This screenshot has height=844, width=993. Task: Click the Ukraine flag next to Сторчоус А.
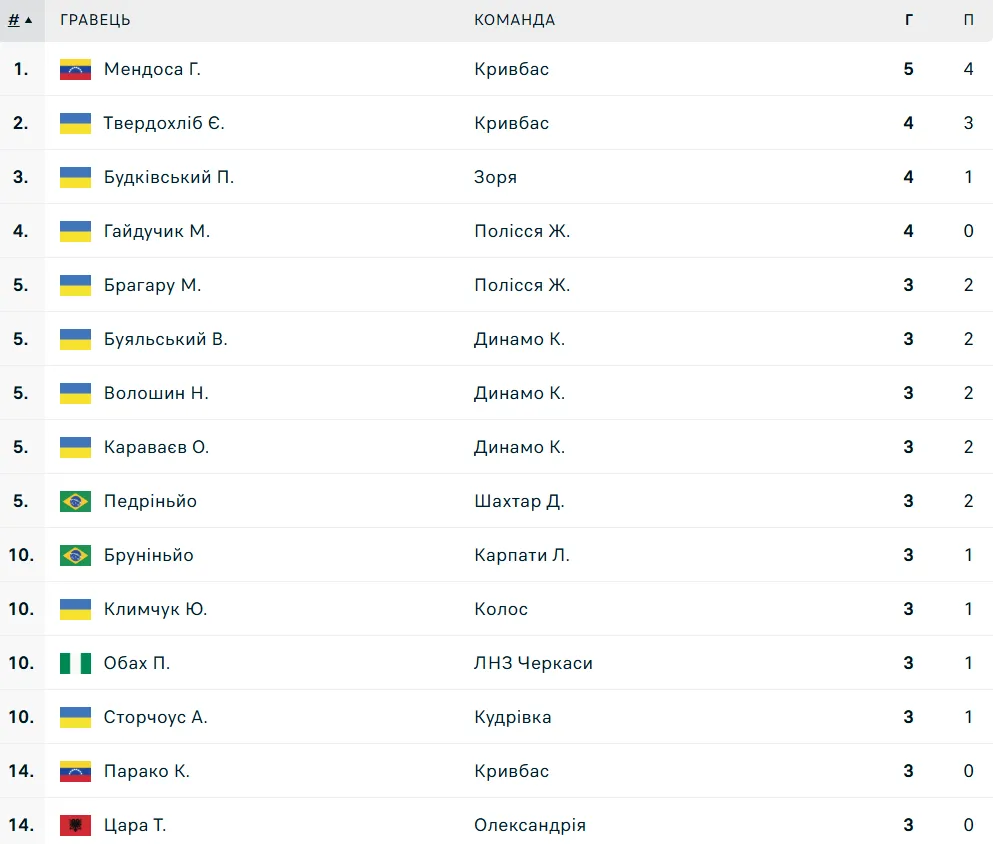(x=75, y=717)
